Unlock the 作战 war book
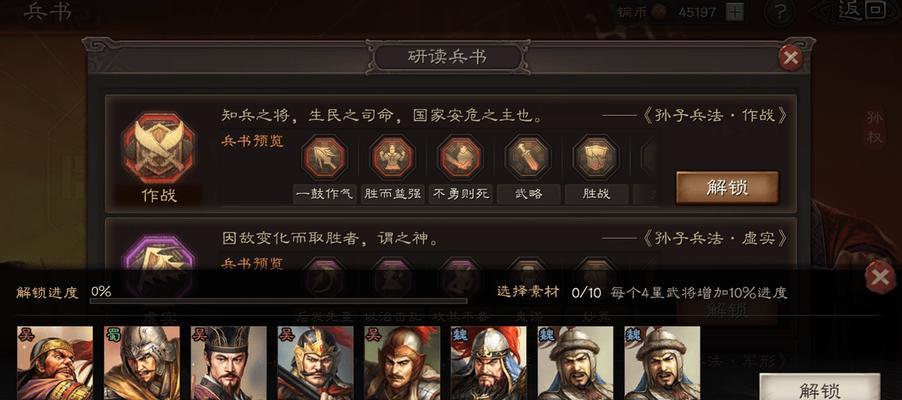 pos(727,188)
